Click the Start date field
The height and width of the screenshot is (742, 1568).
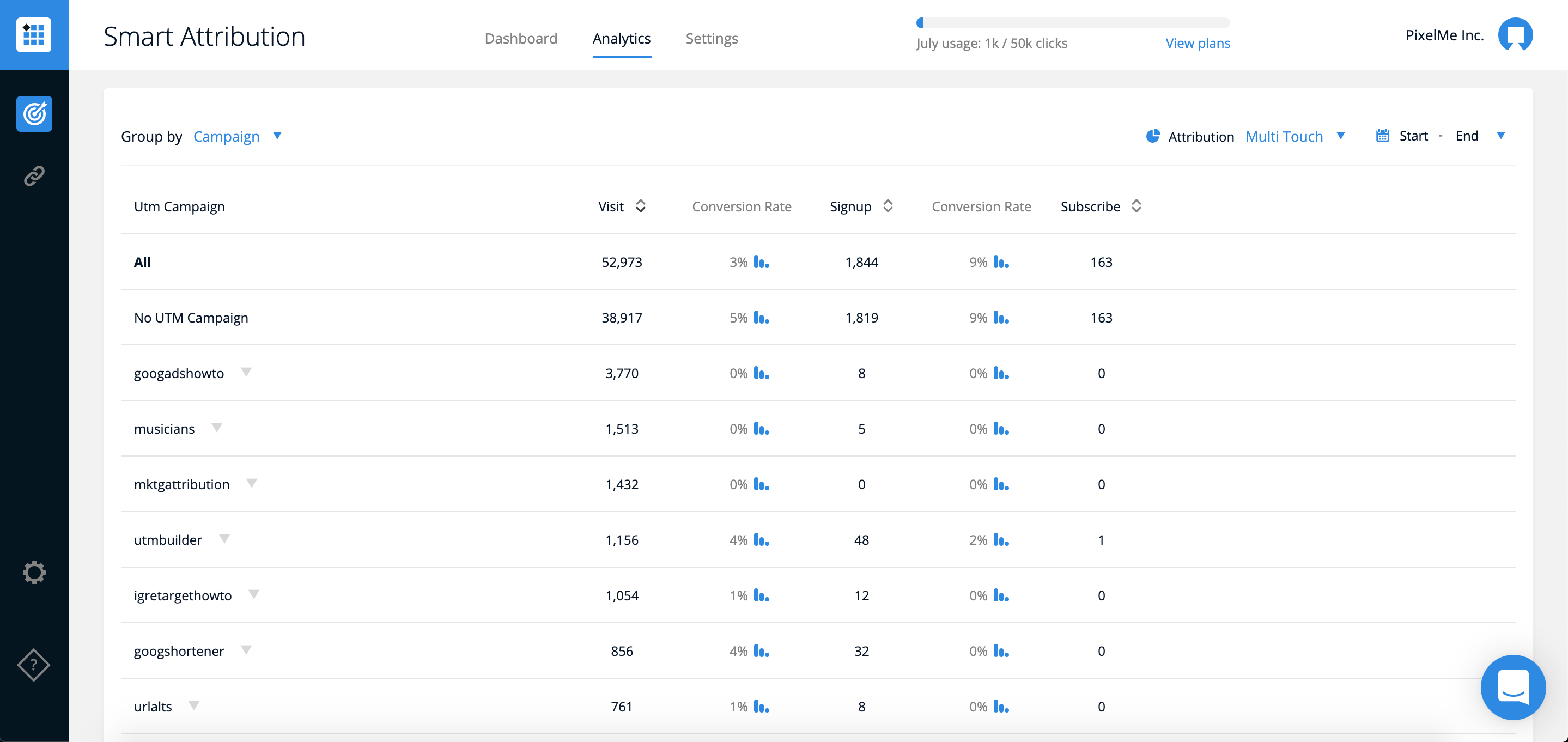tap(1413, 136)
